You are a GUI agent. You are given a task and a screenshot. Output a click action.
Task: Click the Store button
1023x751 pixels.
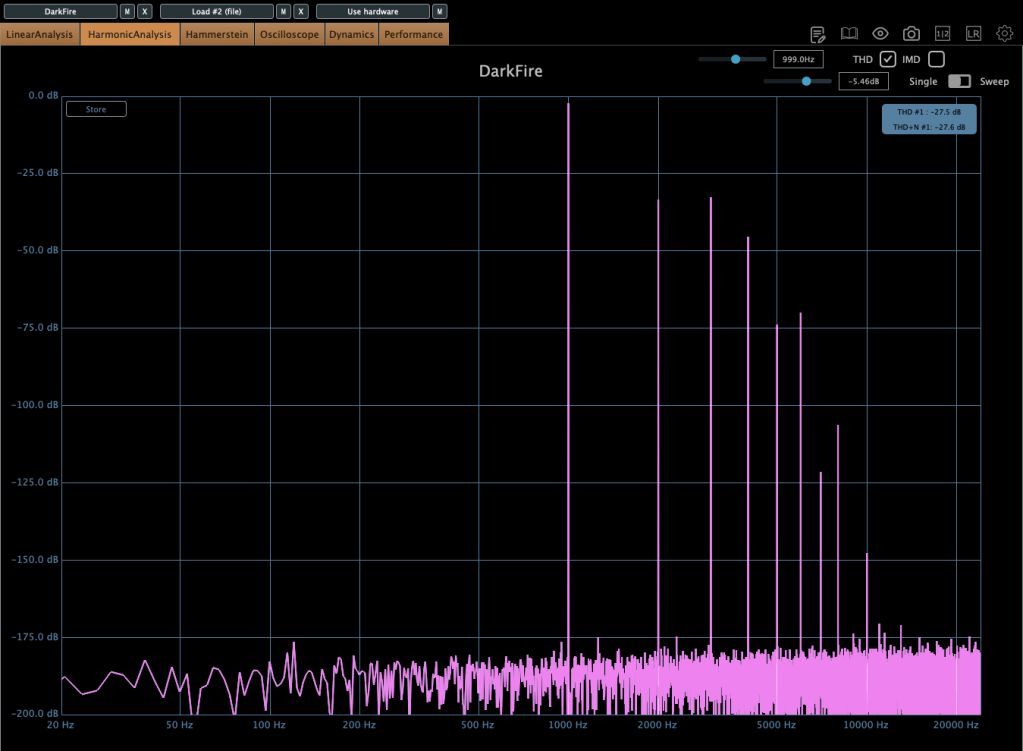coord(96,109)
